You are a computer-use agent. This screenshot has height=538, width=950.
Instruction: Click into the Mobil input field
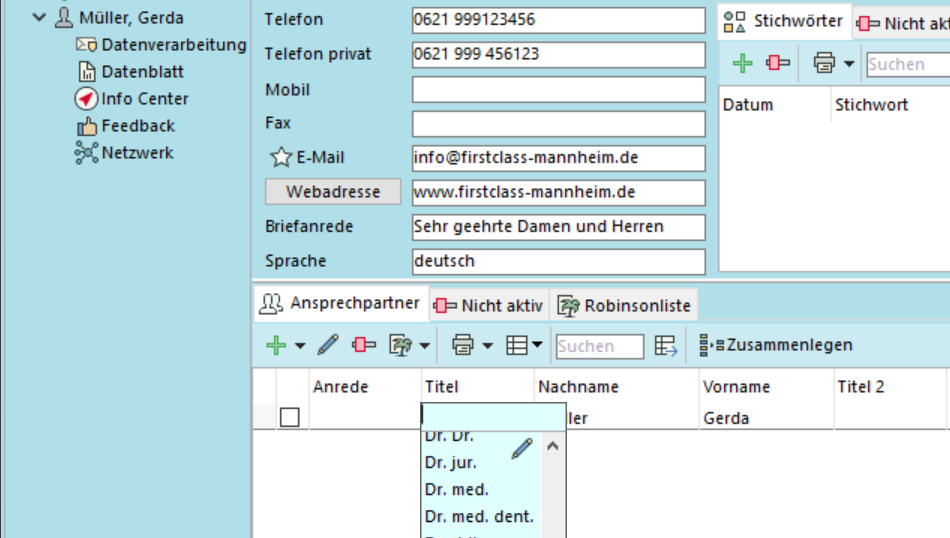coord(558,90)
